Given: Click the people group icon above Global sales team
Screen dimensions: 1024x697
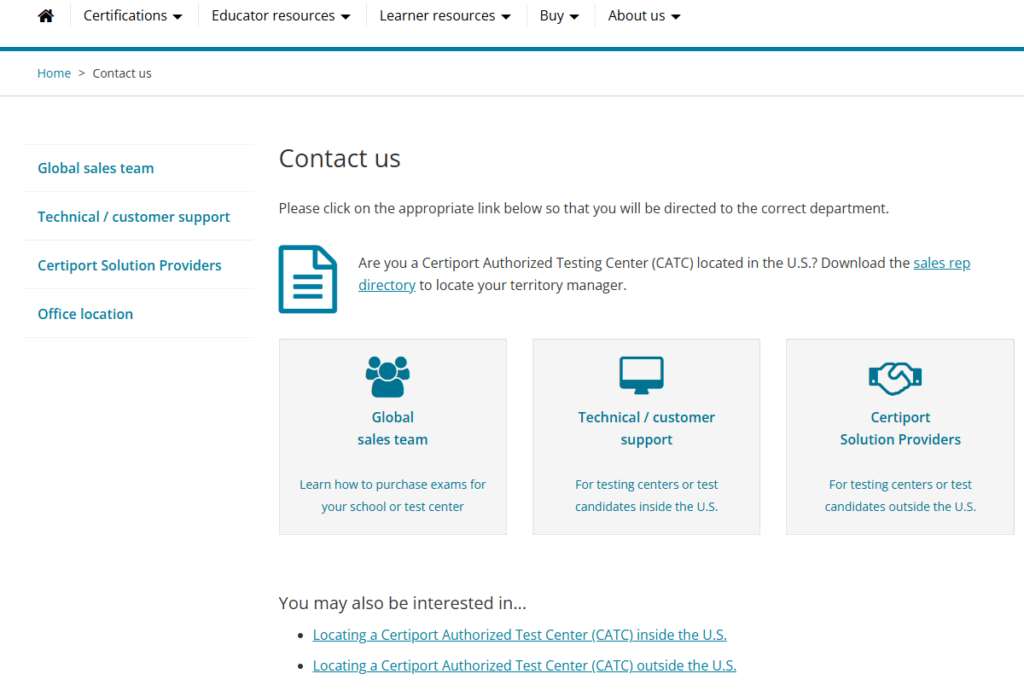Looking at the screenshot, I should click(x=388, y=376).
